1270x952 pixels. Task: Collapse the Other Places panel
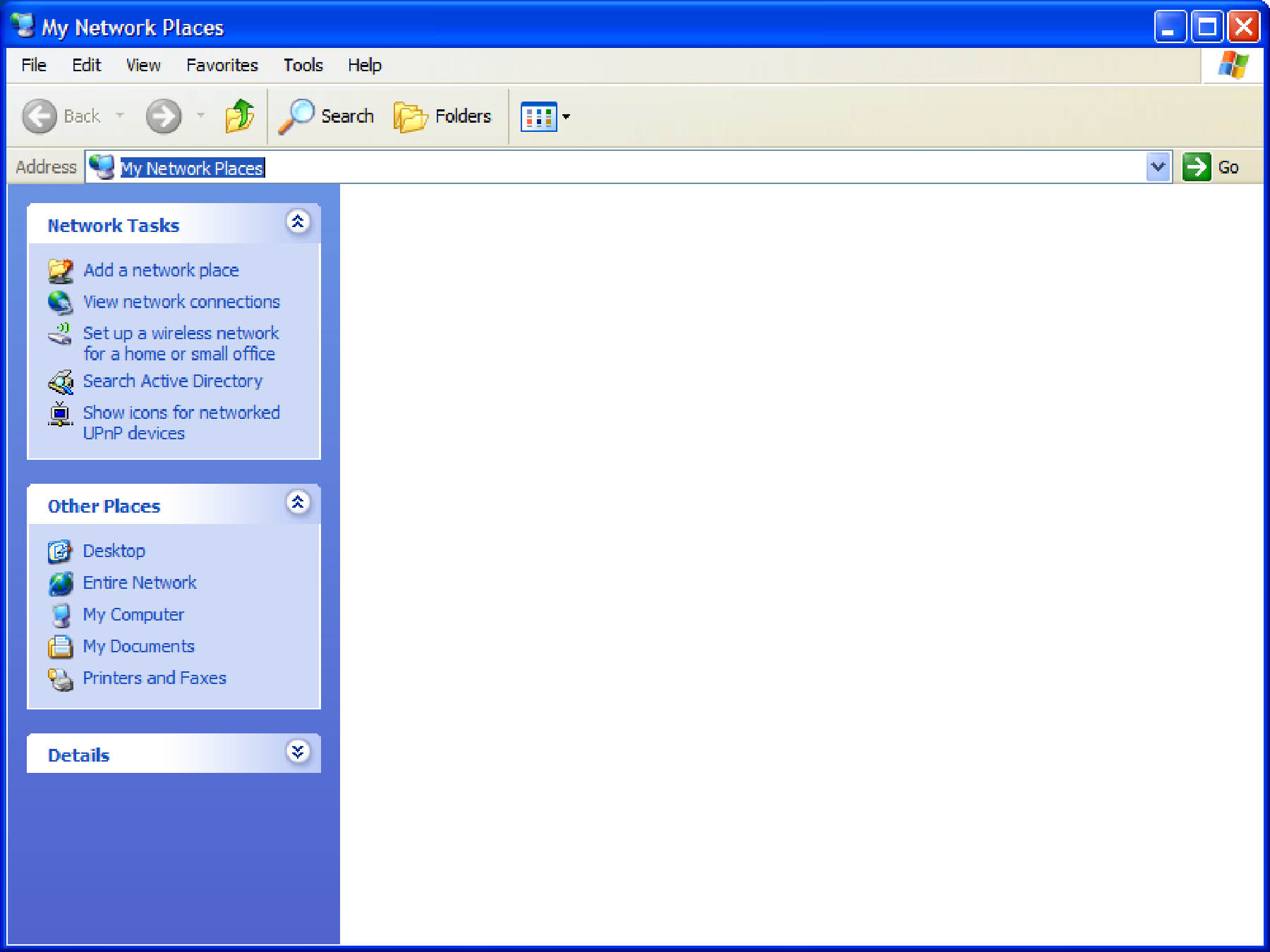(298, 502)
